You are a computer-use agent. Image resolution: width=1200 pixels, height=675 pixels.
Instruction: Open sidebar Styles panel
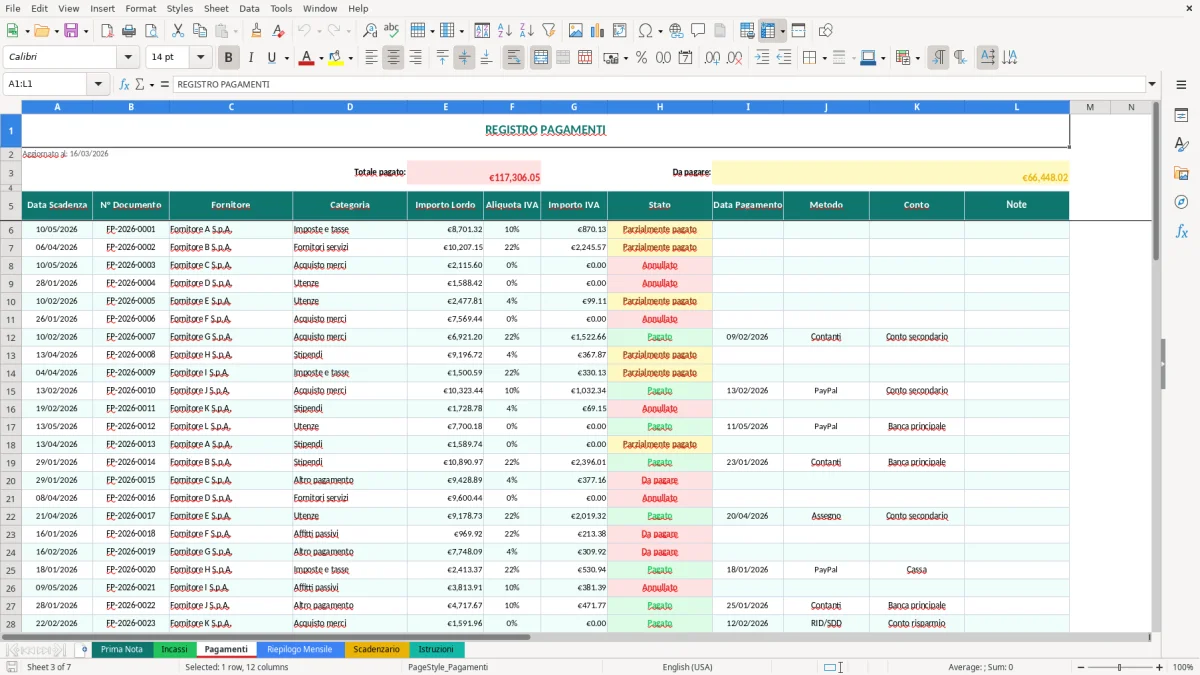click(1181, 145)
